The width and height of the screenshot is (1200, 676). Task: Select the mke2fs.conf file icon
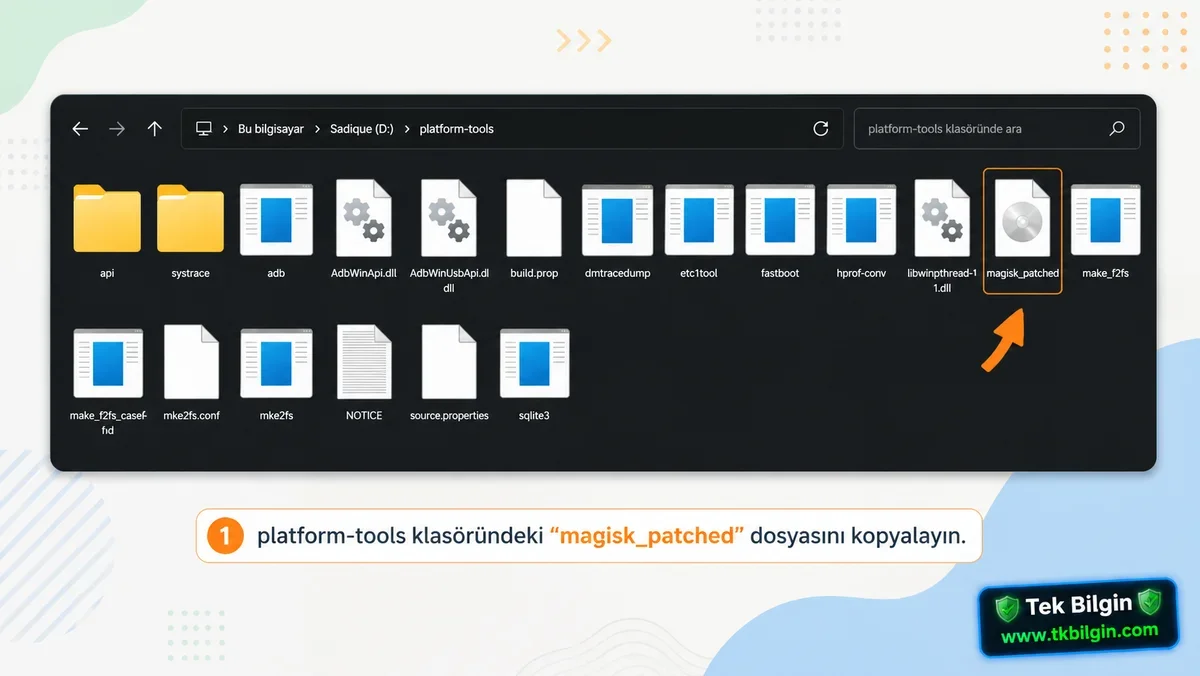tap(191, 362)
